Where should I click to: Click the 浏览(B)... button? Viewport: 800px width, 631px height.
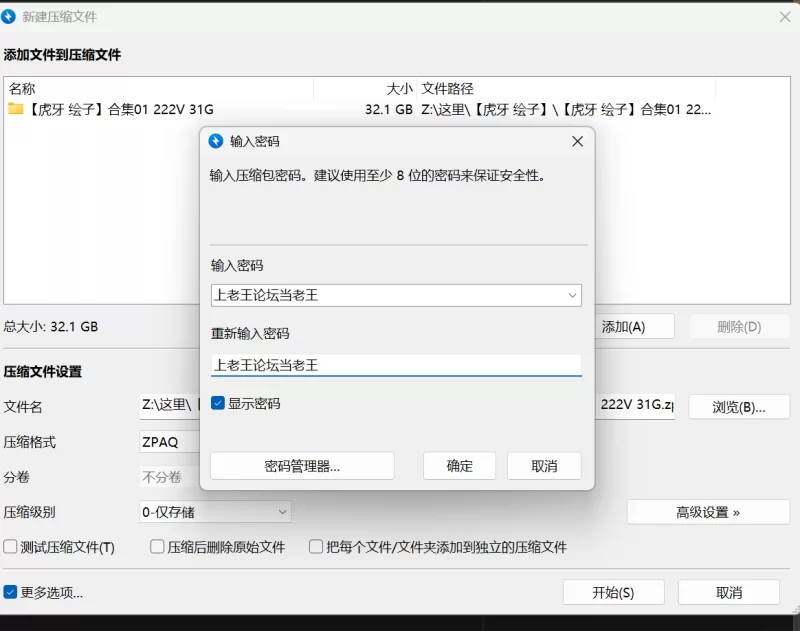click(x=739, y=407)
